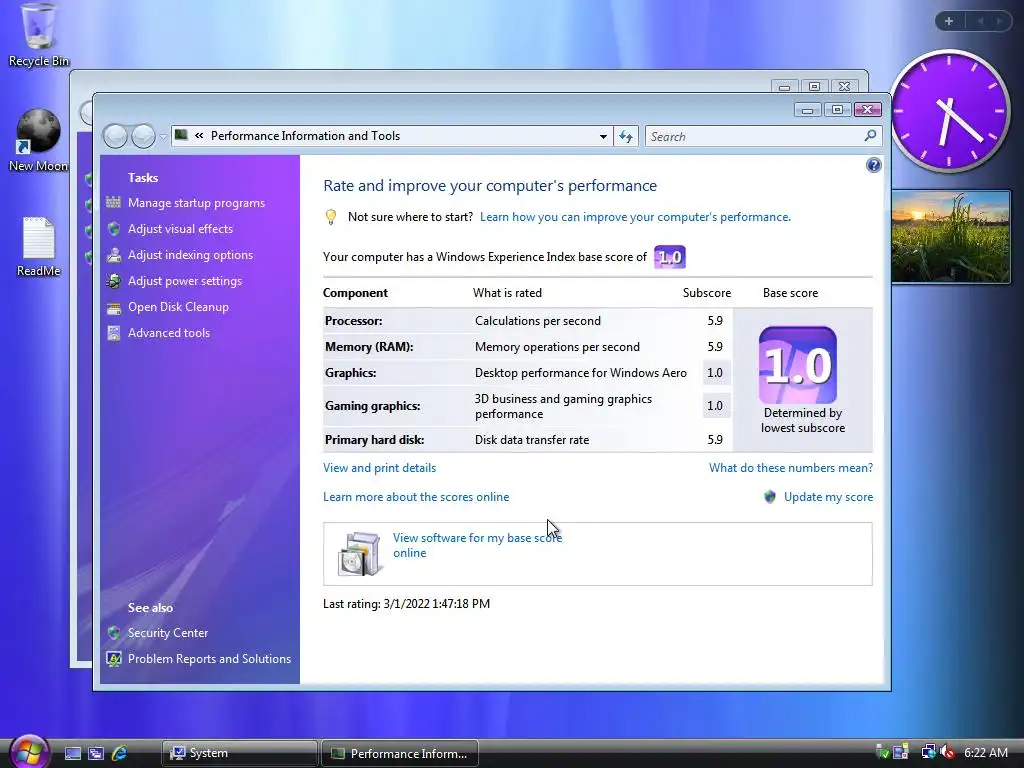
Task: Click the Update my score shield icon
Action: (770, 497)
